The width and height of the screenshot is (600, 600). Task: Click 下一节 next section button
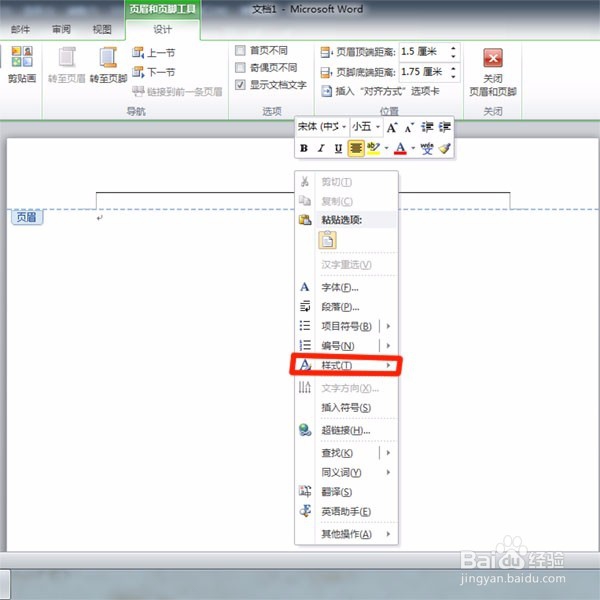coord(153,72)
